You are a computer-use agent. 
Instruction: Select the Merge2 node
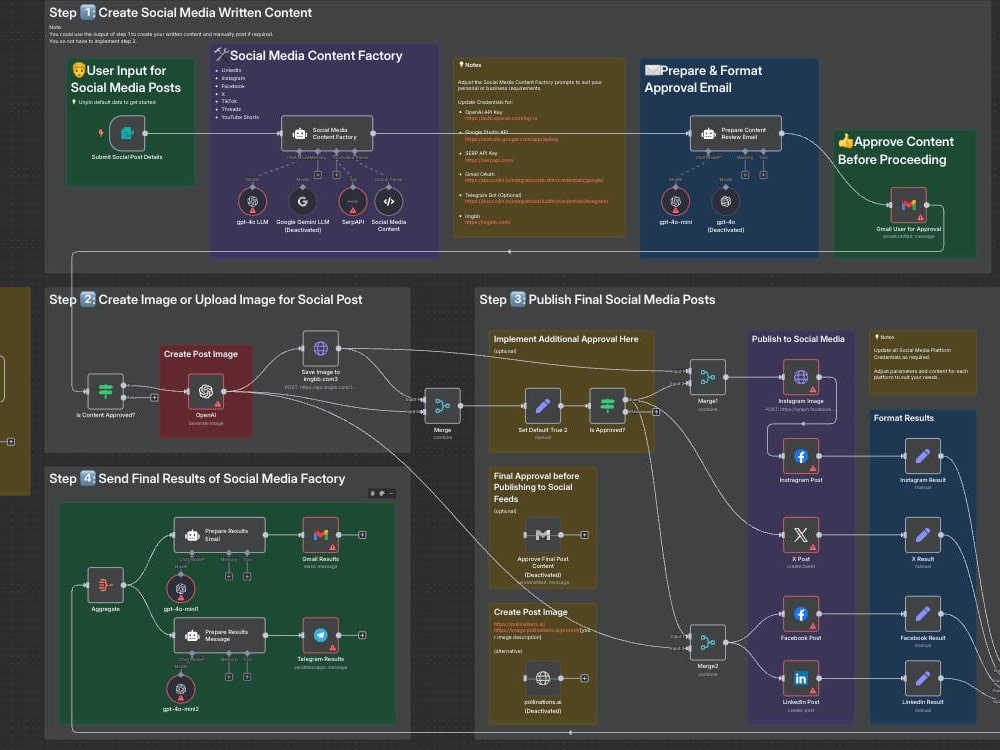click(708, 642)
